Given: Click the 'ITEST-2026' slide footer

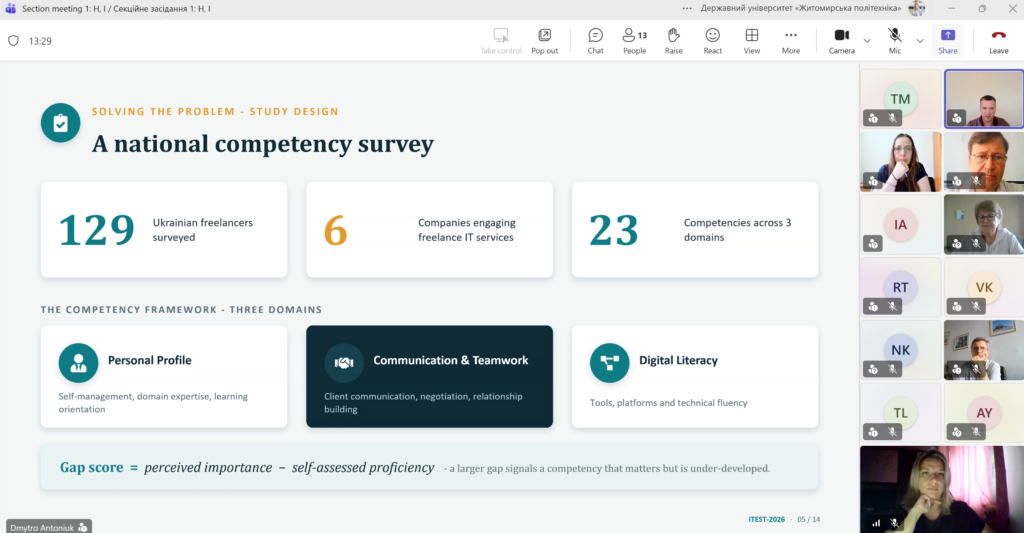Looking at the screenshot, I should pos(767,519).
